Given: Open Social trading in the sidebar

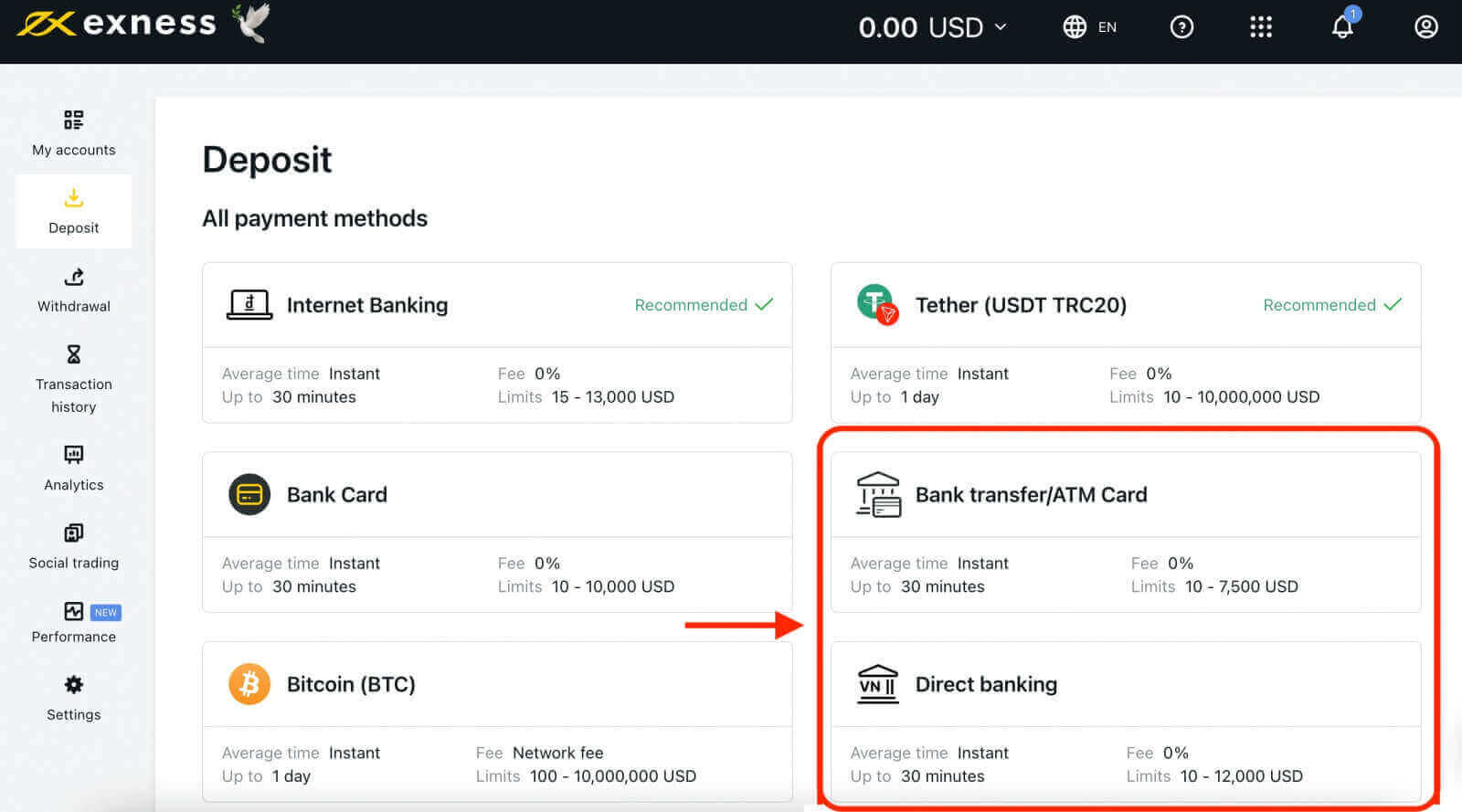Looking at the screenshot, I should [x=74, y=546].
